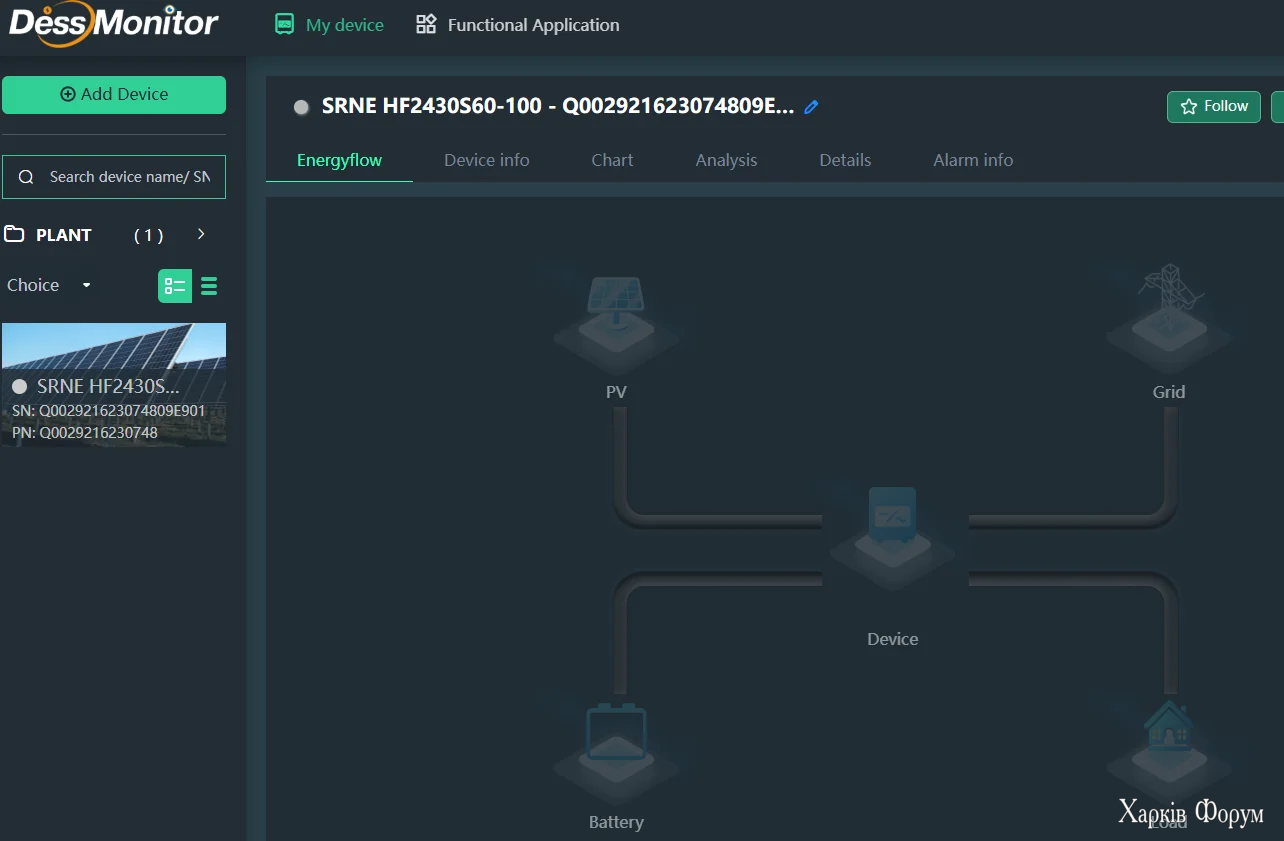Follow this device
This screenshot has height=841, width=1284.
(x=1213, y=106)
